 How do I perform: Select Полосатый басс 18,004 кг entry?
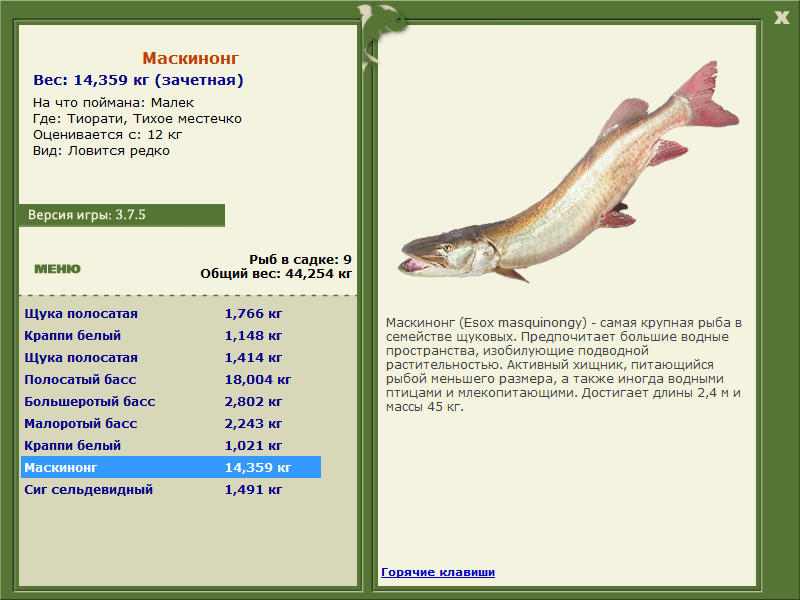click(x=171, y=380)
